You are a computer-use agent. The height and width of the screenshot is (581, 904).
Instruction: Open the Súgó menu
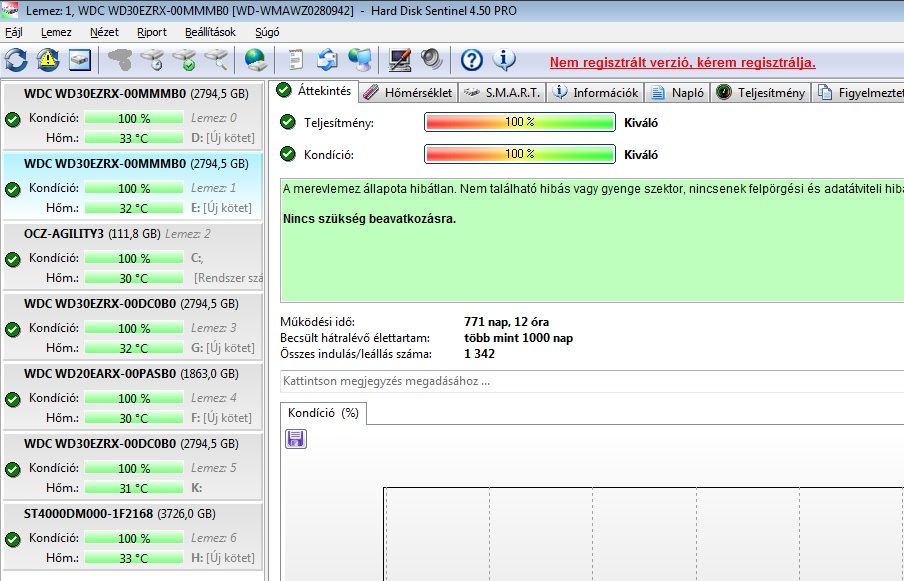267,32
